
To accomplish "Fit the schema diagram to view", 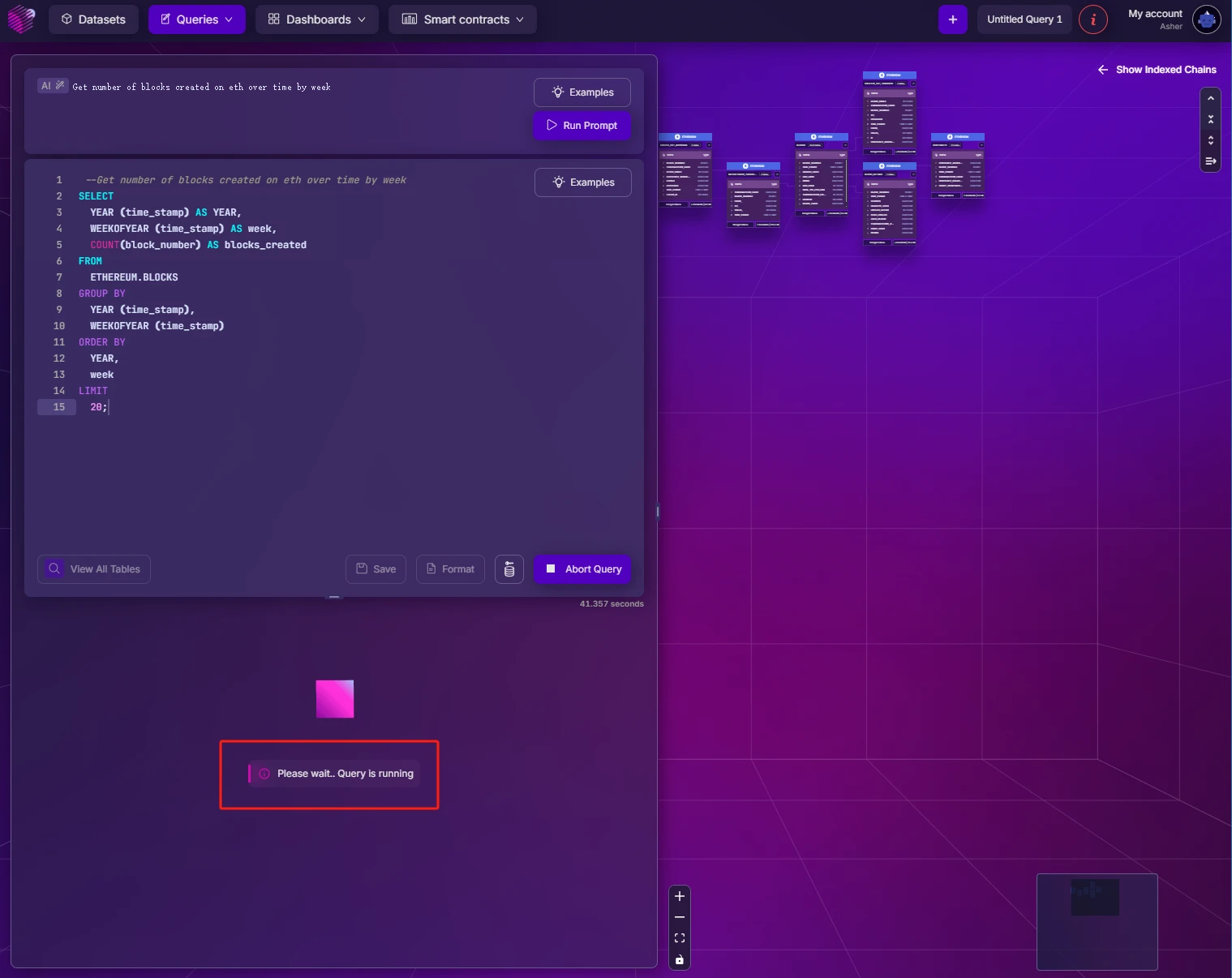I will 680,938.
